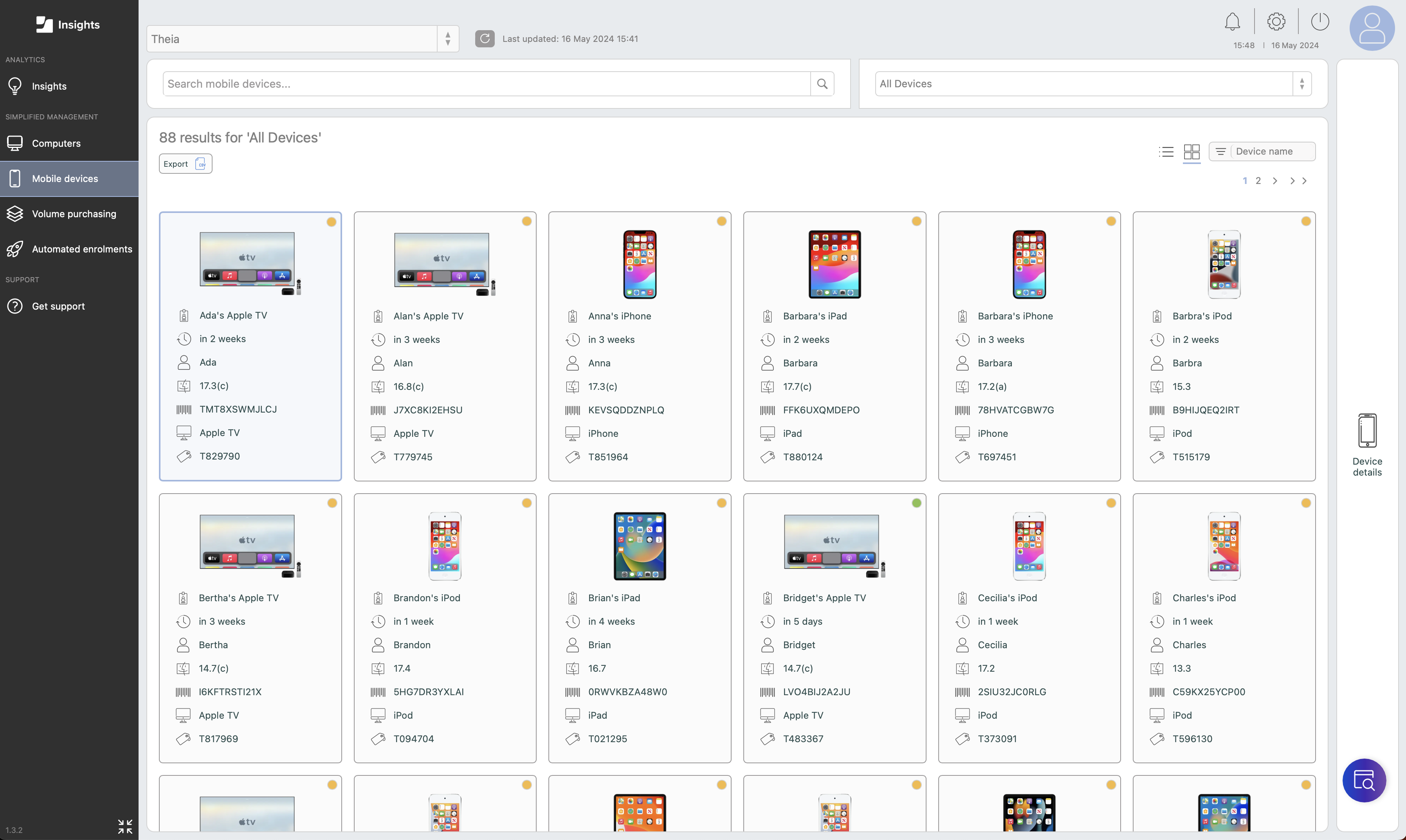Open floating chat search button
The image size is (1406, 840).
[x=1364, y=780]
